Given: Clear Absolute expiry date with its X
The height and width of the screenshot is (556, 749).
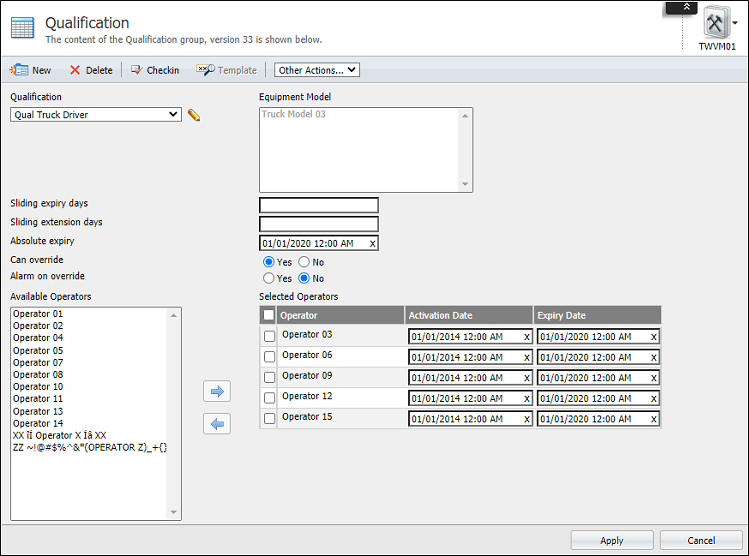Looking at the screenshot, I should click(373, 244).
